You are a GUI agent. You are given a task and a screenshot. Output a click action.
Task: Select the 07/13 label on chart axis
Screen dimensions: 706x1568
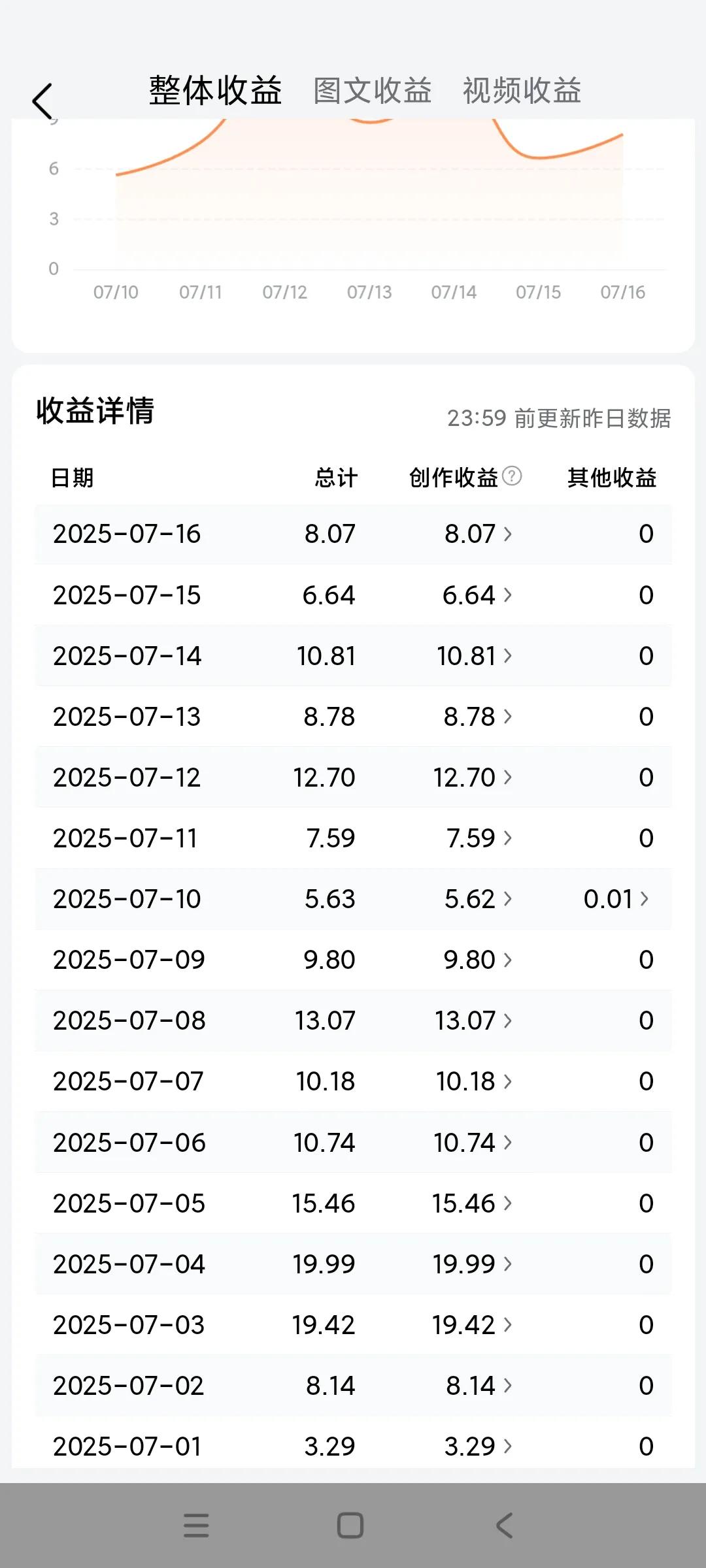point(369,292)
